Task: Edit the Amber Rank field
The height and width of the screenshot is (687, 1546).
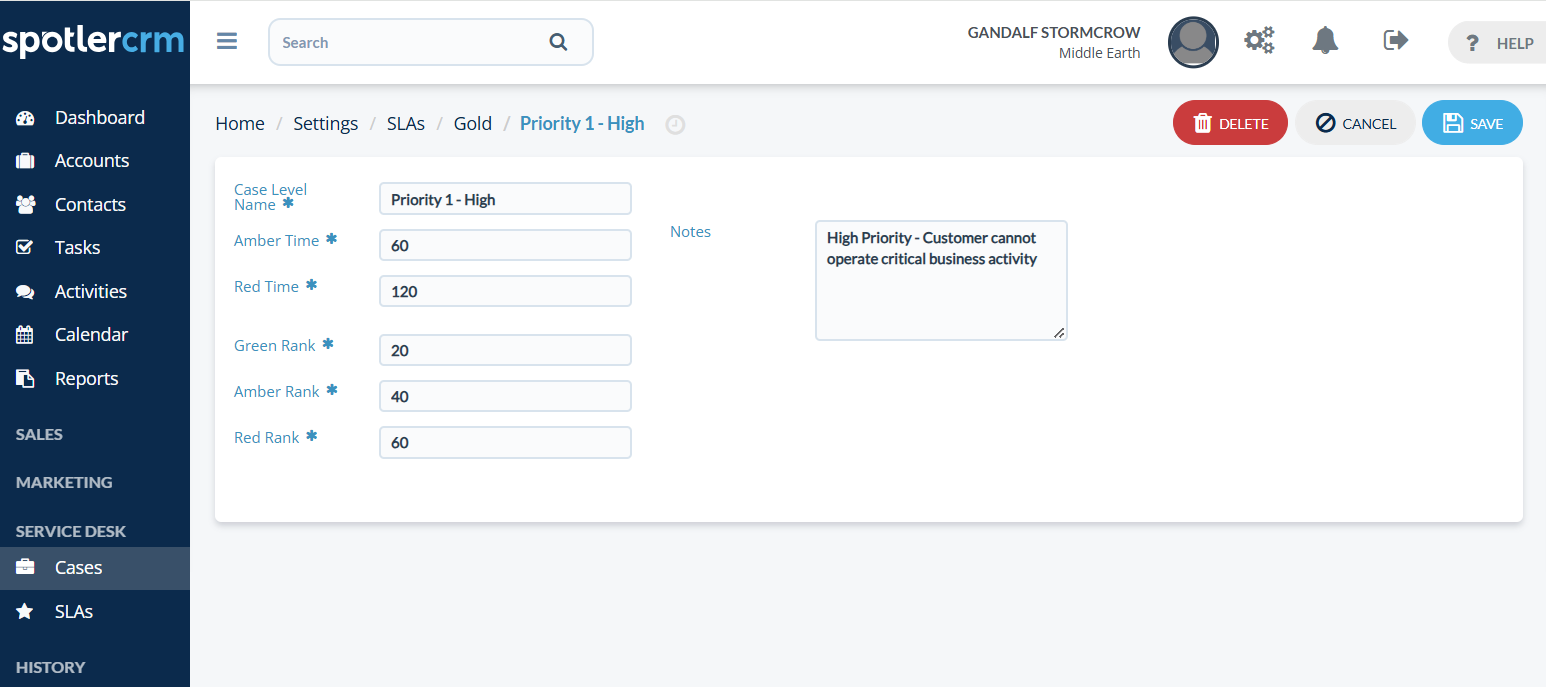Action: (x=505, y=396)
